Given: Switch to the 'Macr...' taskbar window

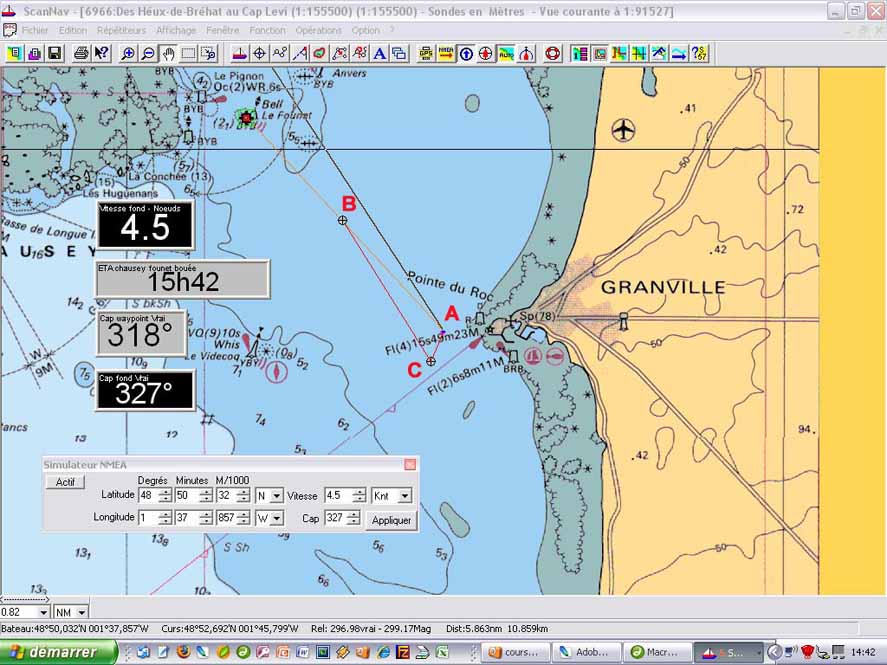Looking at the screenshot, I should coord(656,652).
